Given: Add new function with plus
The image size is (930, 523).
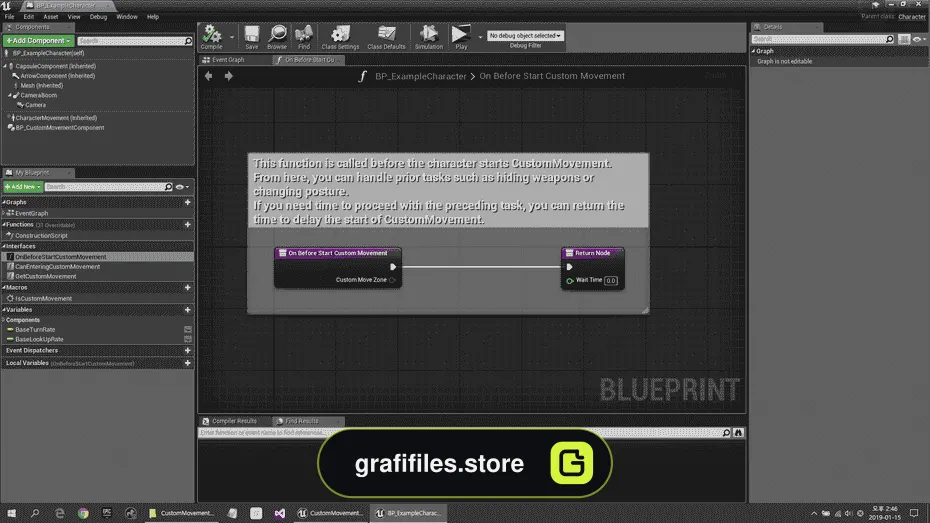Looking at the screenshot, I should click(187, 225).
